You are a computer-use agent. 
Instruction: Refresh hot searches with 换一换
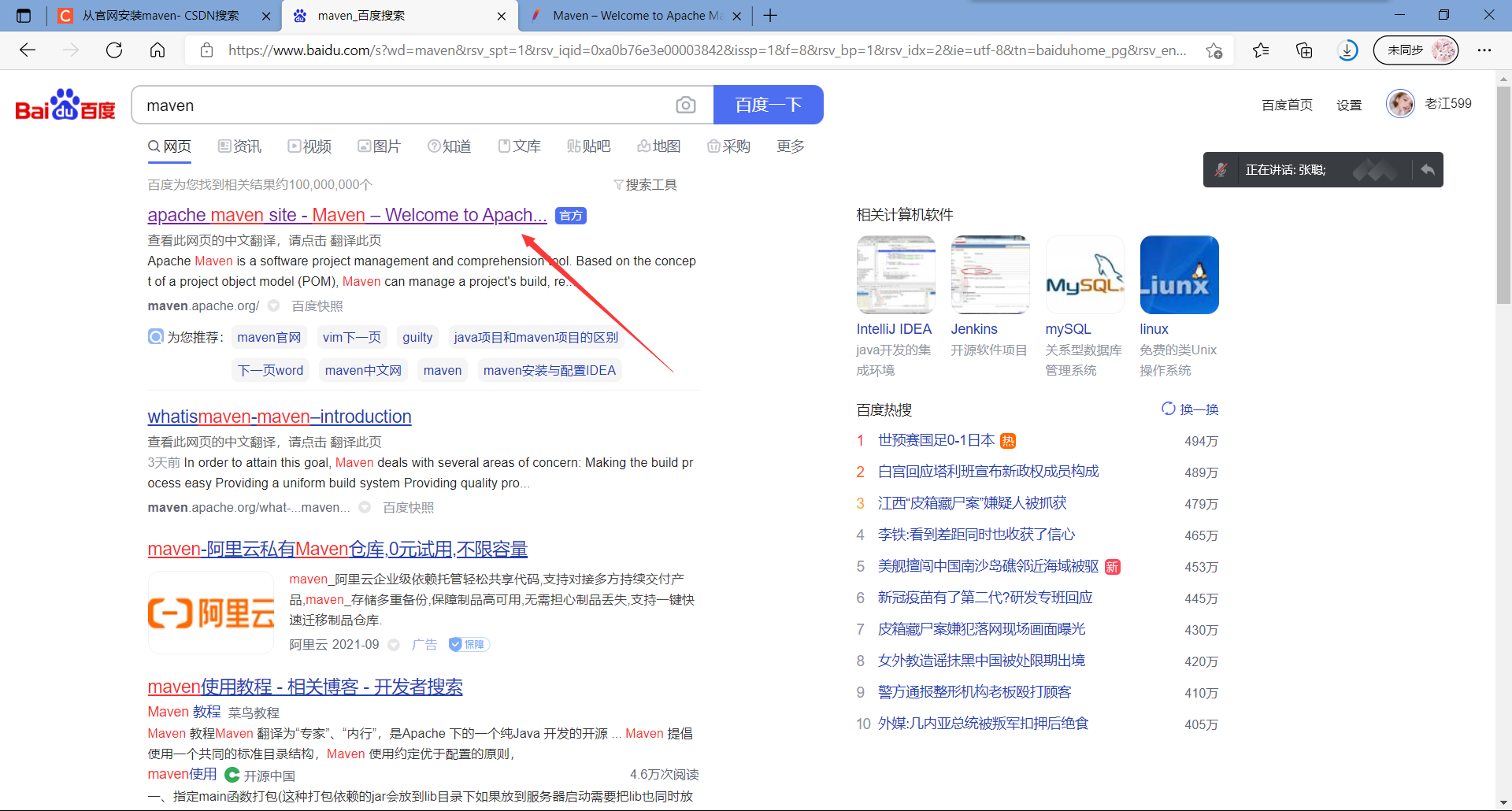(1190, 409)
